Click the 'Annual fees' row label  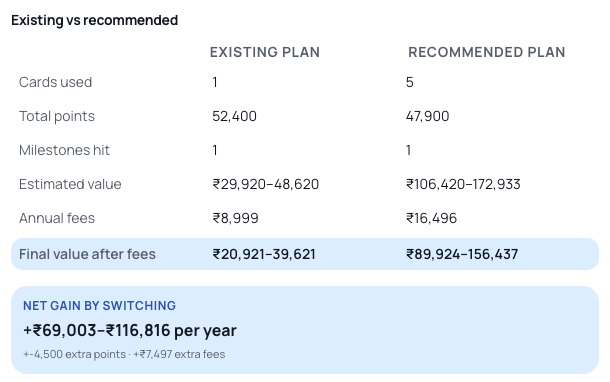tap(57, 218)
